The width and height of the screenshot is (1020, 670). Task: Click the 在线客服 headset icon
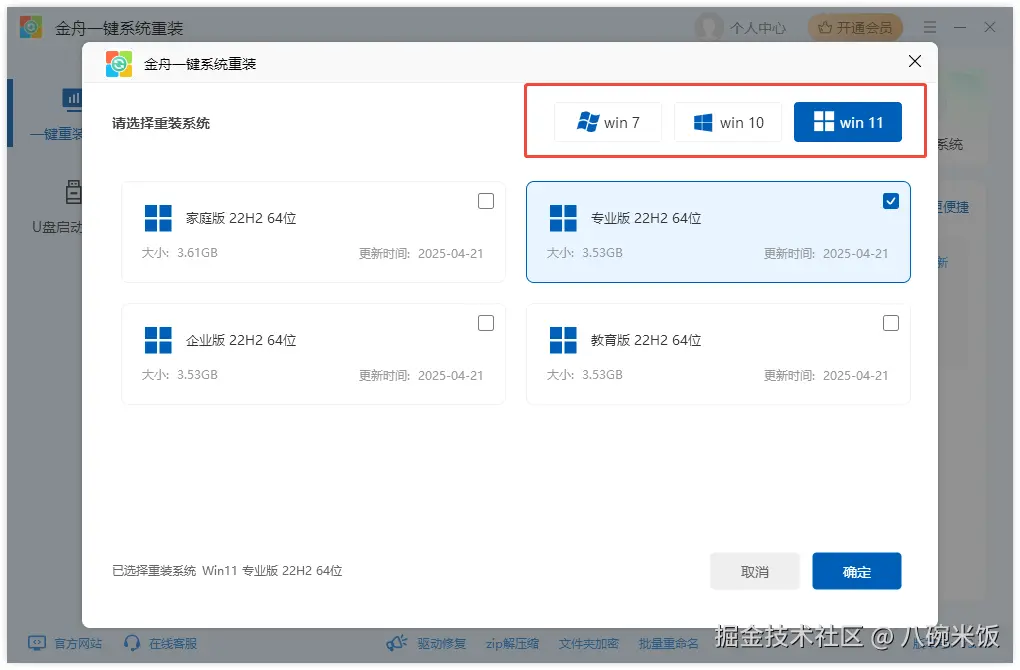[132, 643]
